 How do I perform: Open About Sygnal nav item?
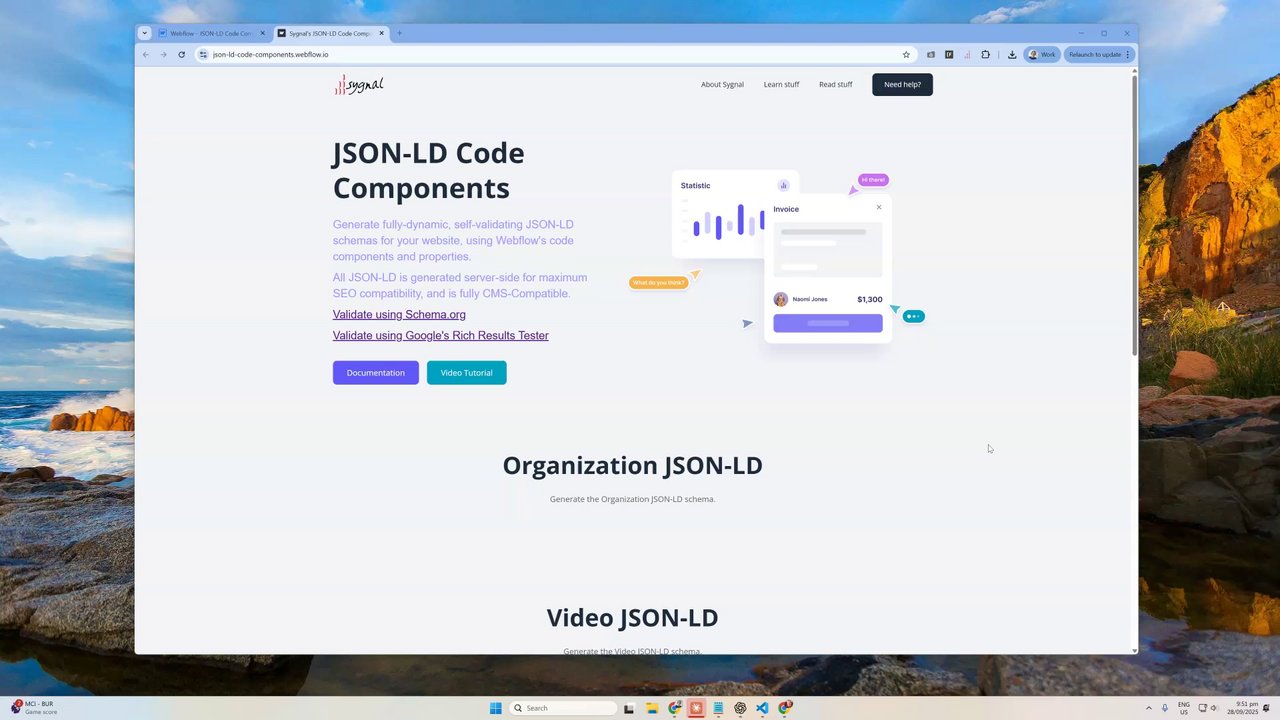(722, 84)
